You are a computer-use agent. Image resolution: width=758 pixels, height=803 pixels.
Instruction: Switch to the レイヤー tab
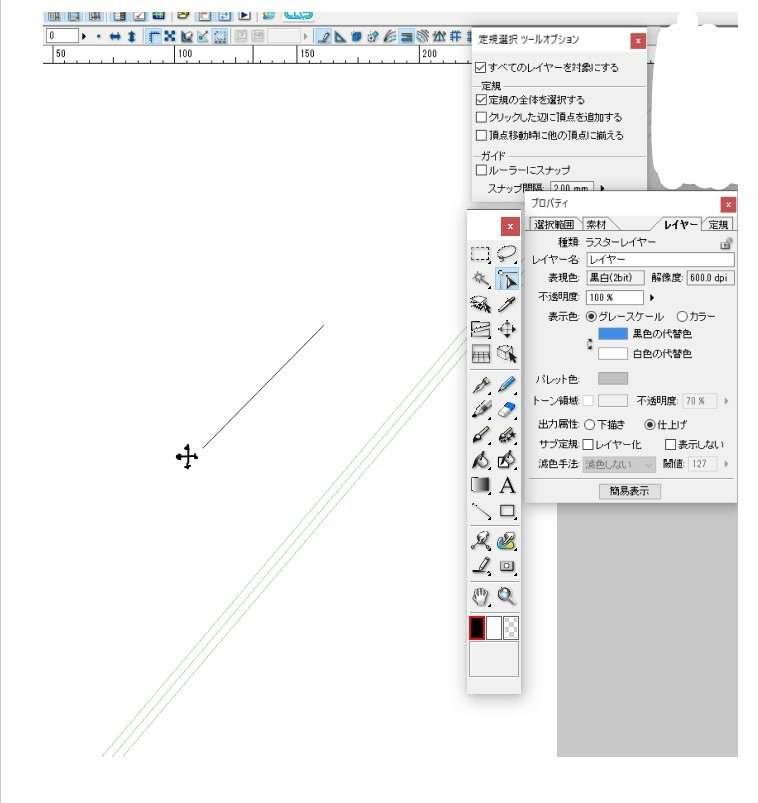(x=681, y=224)
